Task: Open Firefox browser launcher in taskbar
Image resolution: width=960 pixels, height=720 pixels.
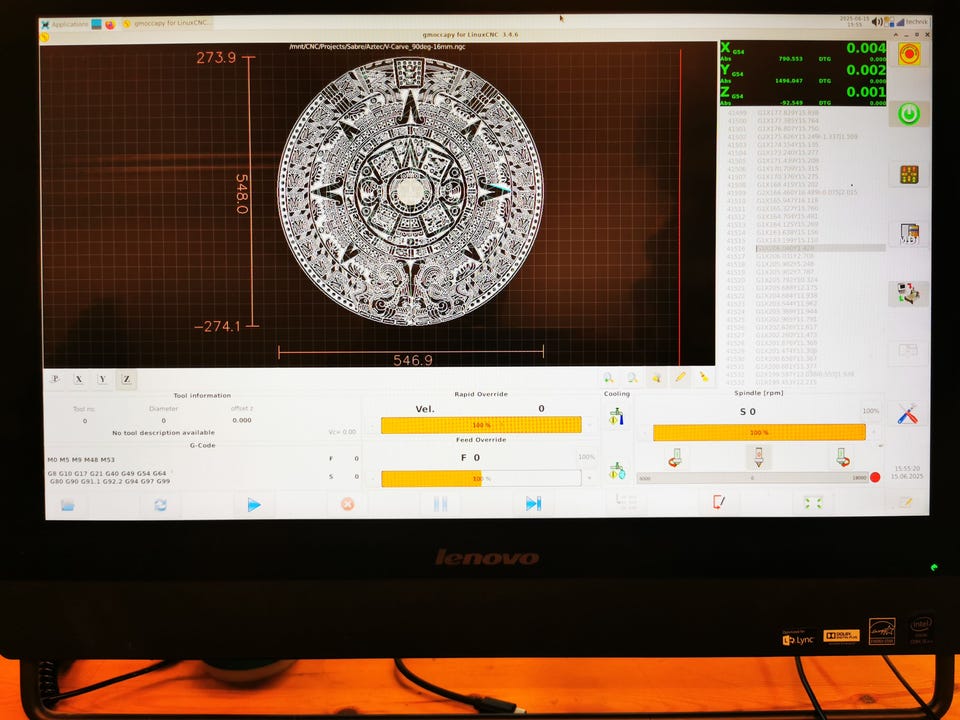Action: pyautogui.click(x=110, y=24)
